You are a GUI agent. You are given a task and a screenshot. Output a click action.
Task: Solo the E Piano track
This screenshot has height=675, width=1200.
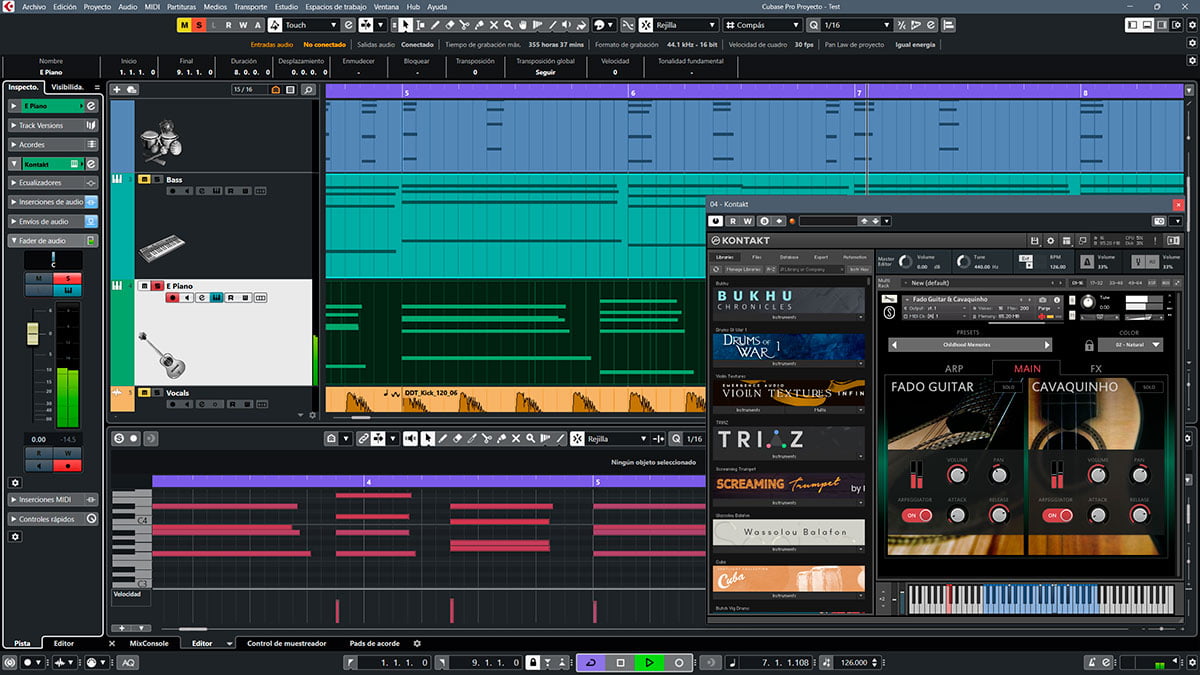pyautogui.click(x=157, y=286)
